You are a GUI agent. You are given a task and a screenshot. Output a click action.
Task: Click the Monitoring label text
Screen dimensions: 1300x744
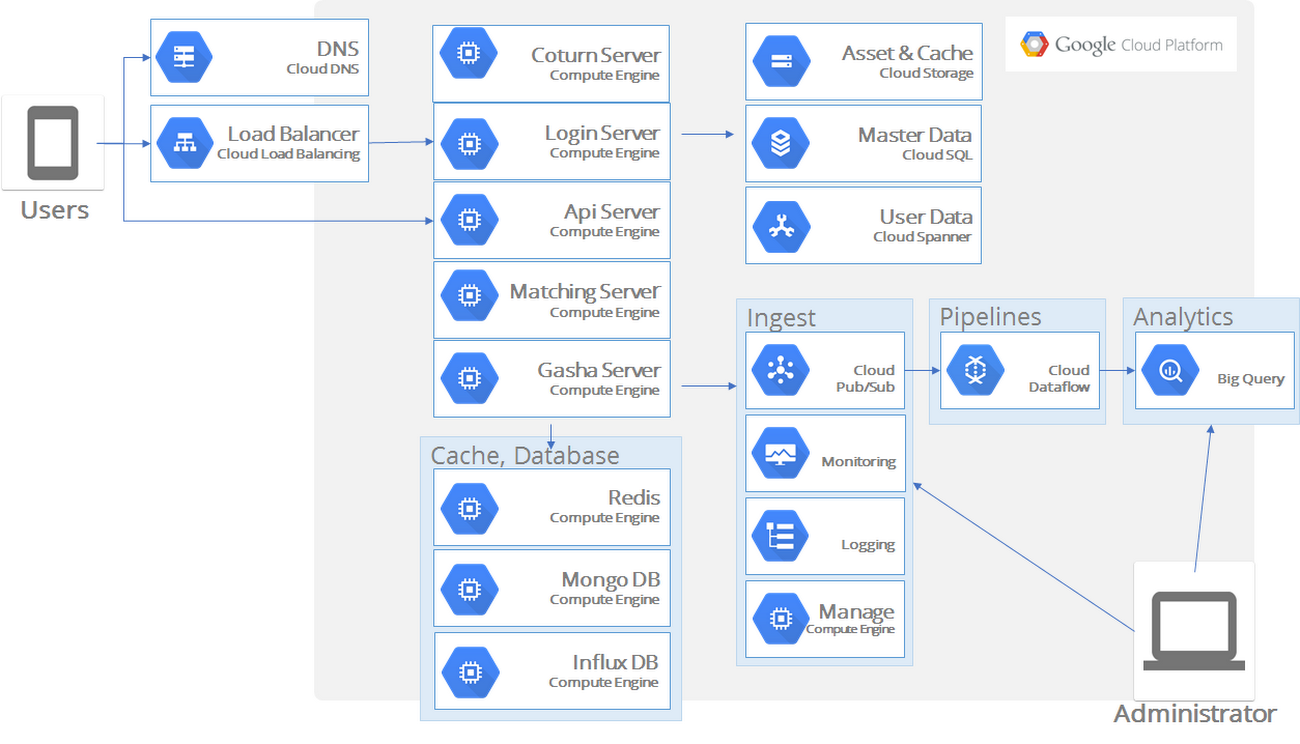click(858, 461)
